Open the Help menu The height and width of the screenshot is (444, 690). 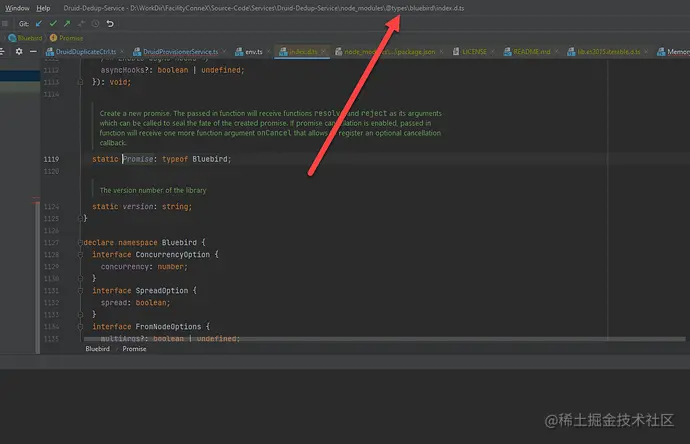pos(43,8)
